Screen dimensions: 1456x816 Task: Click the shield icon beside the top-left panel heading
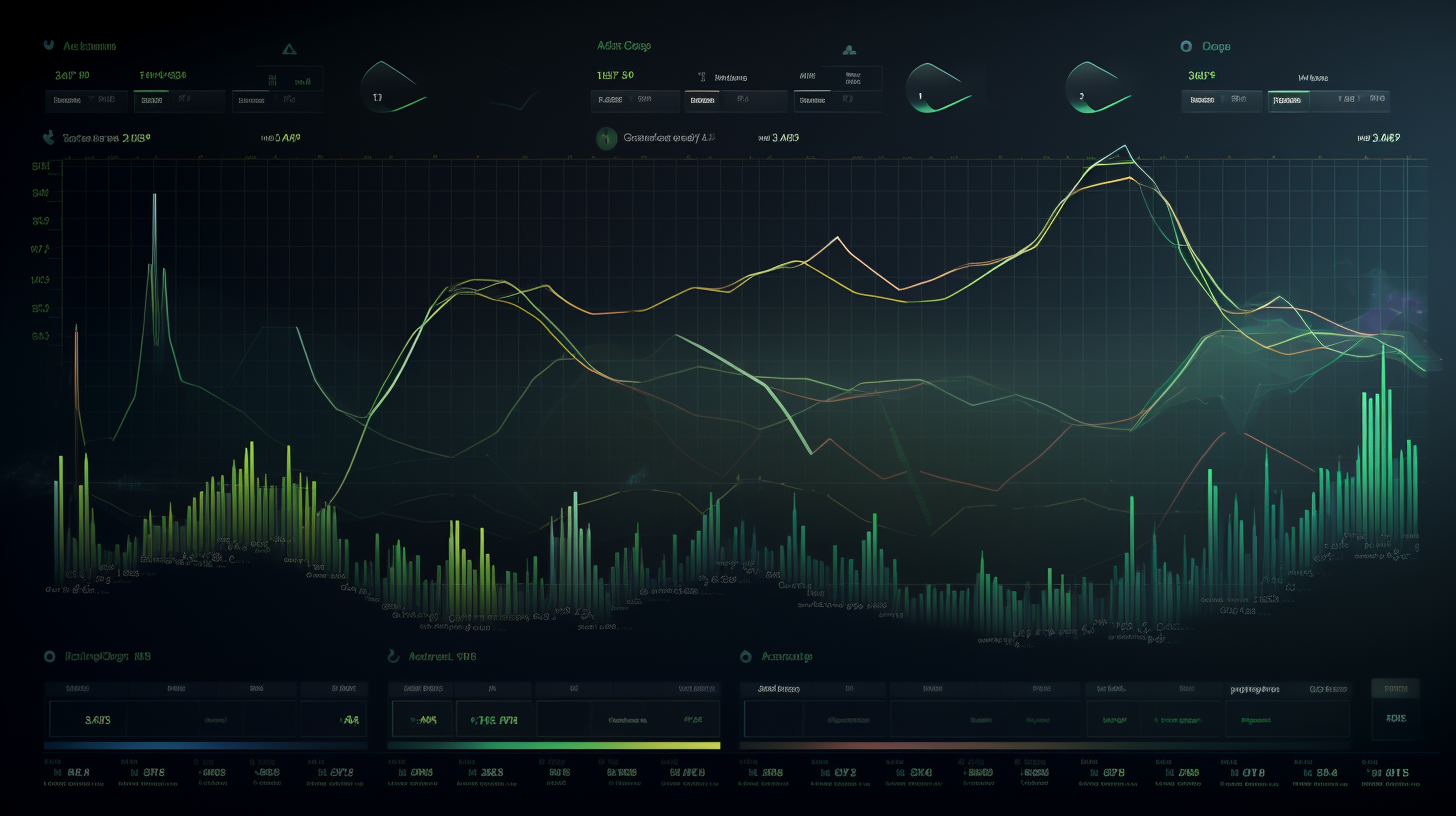click(x=48, y=46)
